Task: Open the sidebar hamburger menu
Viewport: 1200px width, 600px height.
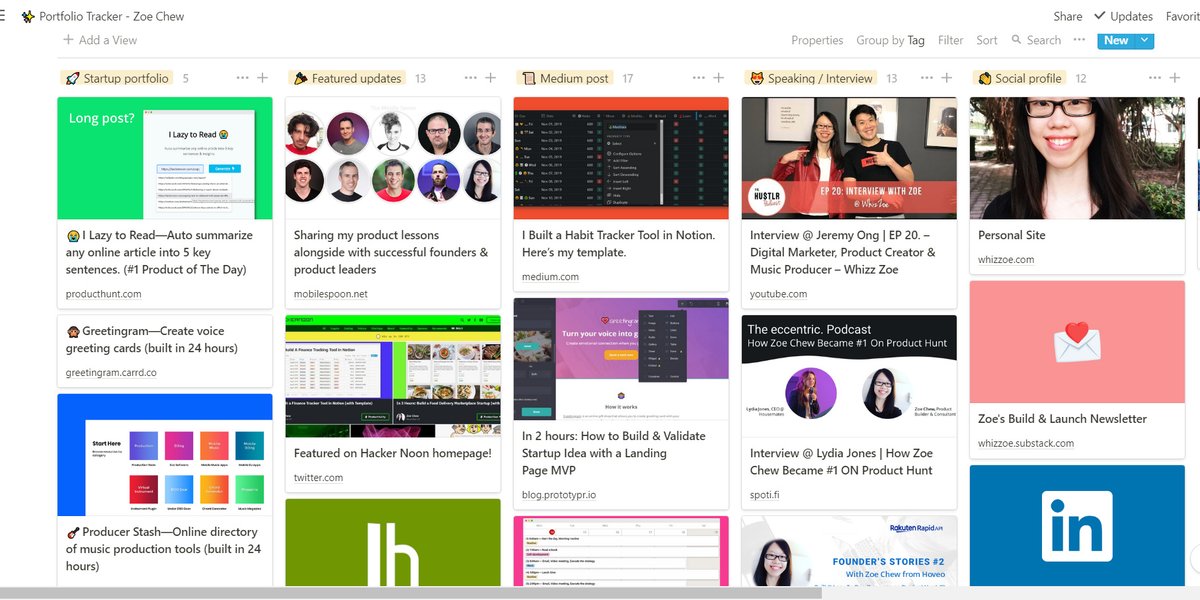Action: click(3, 16)
